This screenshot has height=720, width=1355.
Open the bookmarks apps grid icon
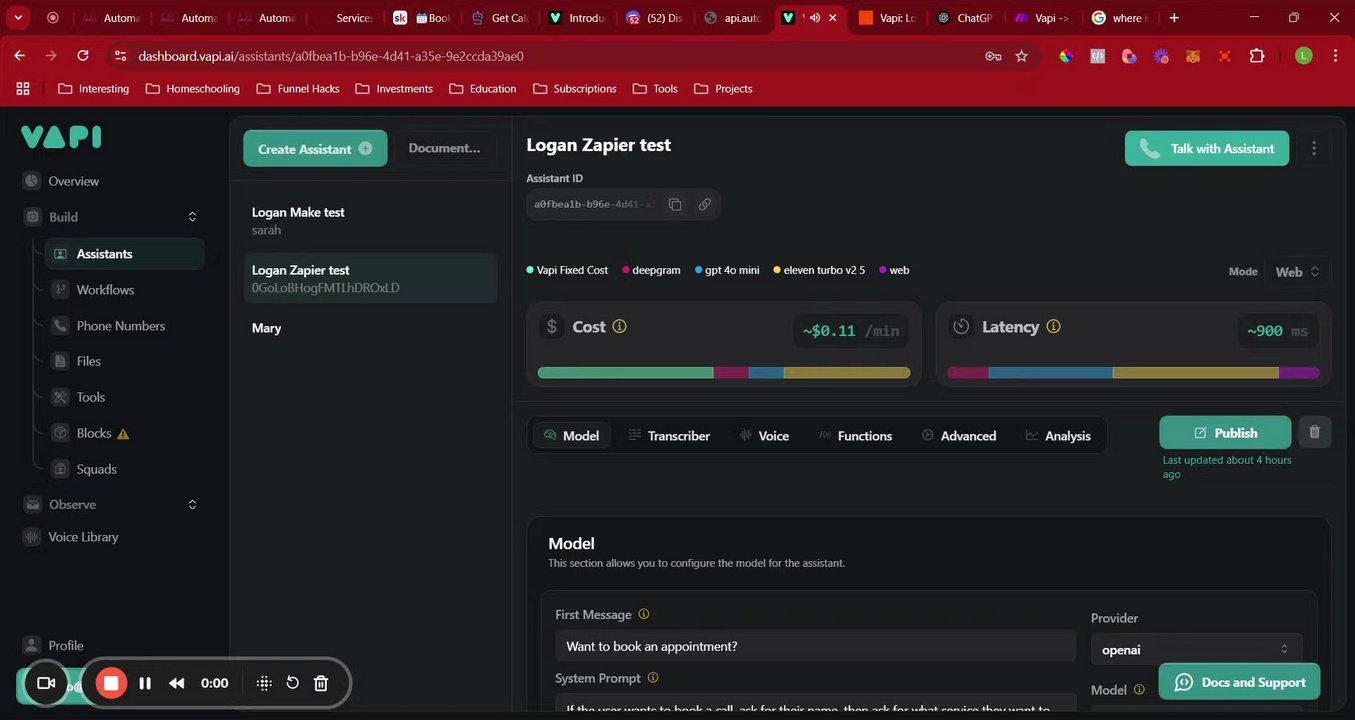[22, 88]
